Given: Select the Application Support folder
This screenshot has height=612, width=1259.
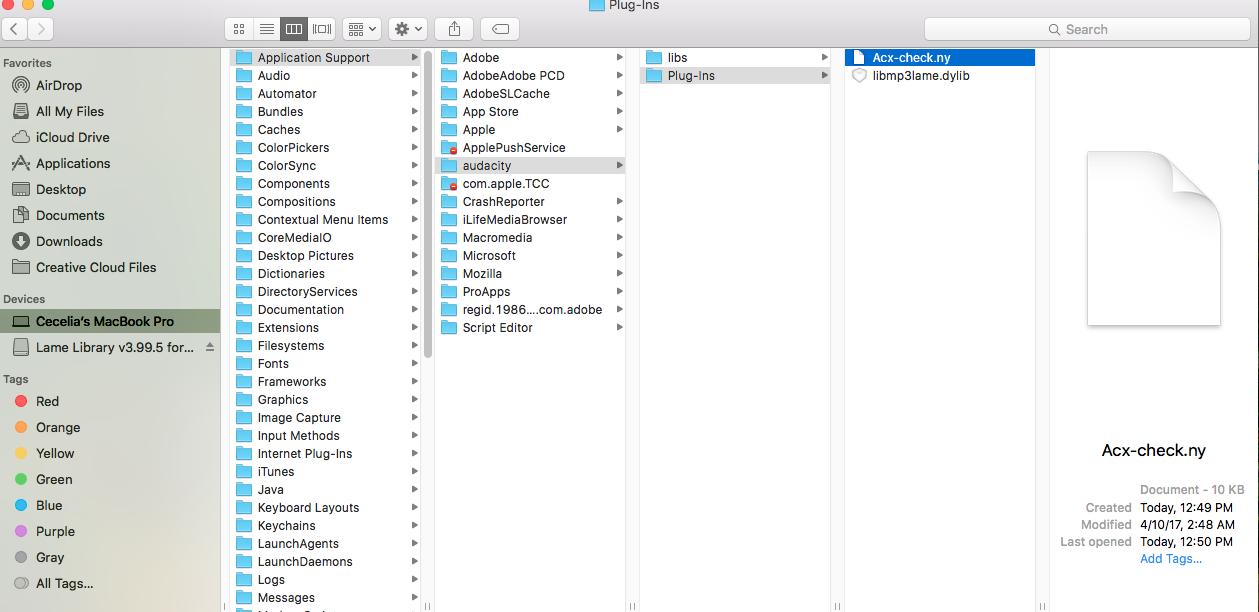Looking at the screenshot, I should [325, 57].
